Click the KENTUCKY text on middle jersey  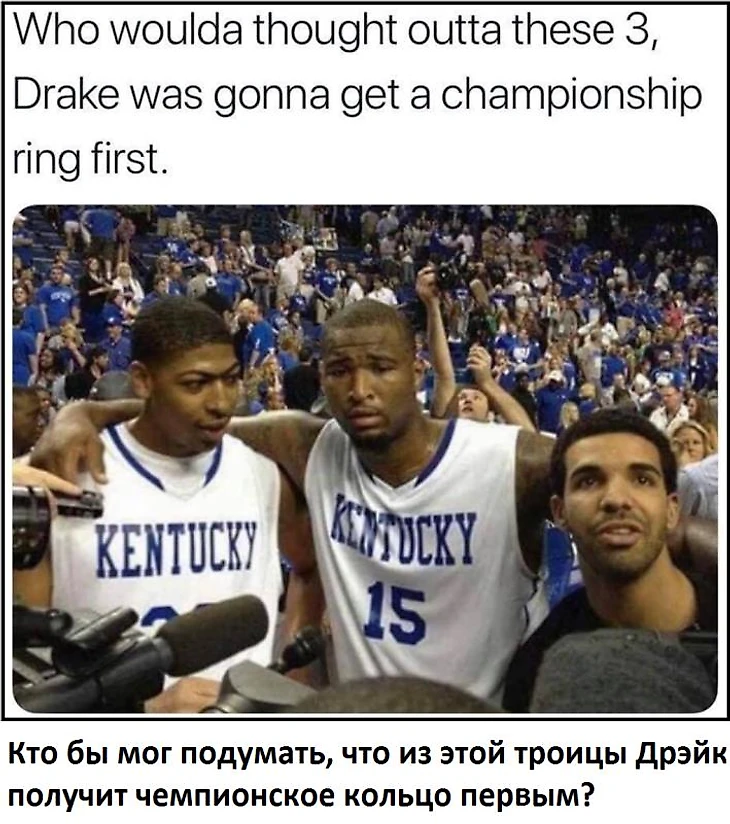(x=403, y=529)
